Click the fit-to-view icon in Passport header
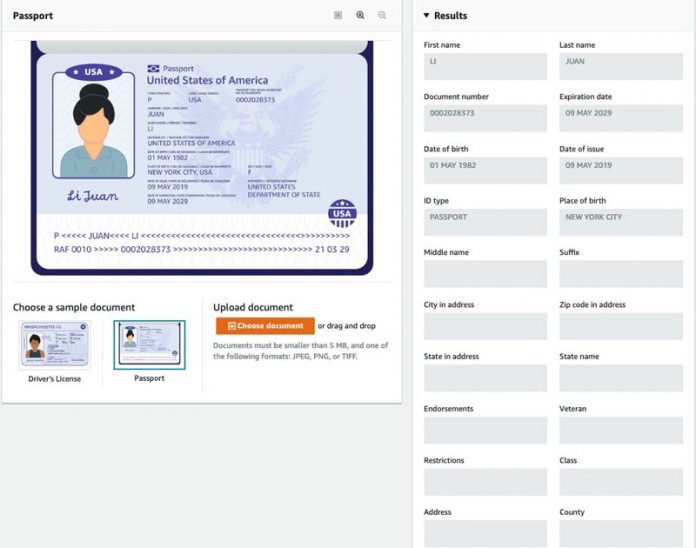The image size is (696, 548). (338, 15)
